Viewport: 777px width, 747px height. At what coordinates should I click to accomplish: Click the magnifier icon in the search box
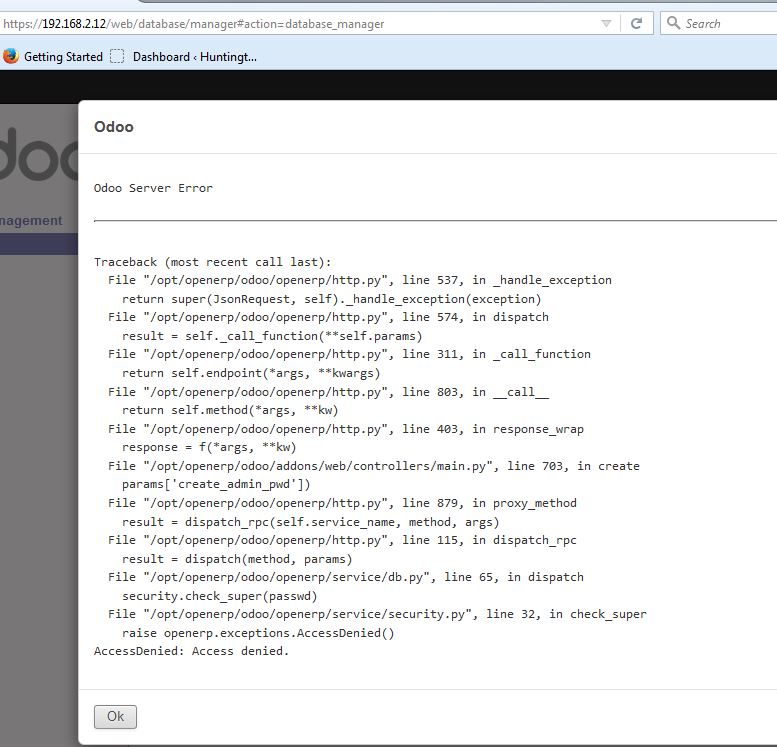[674, 23]
